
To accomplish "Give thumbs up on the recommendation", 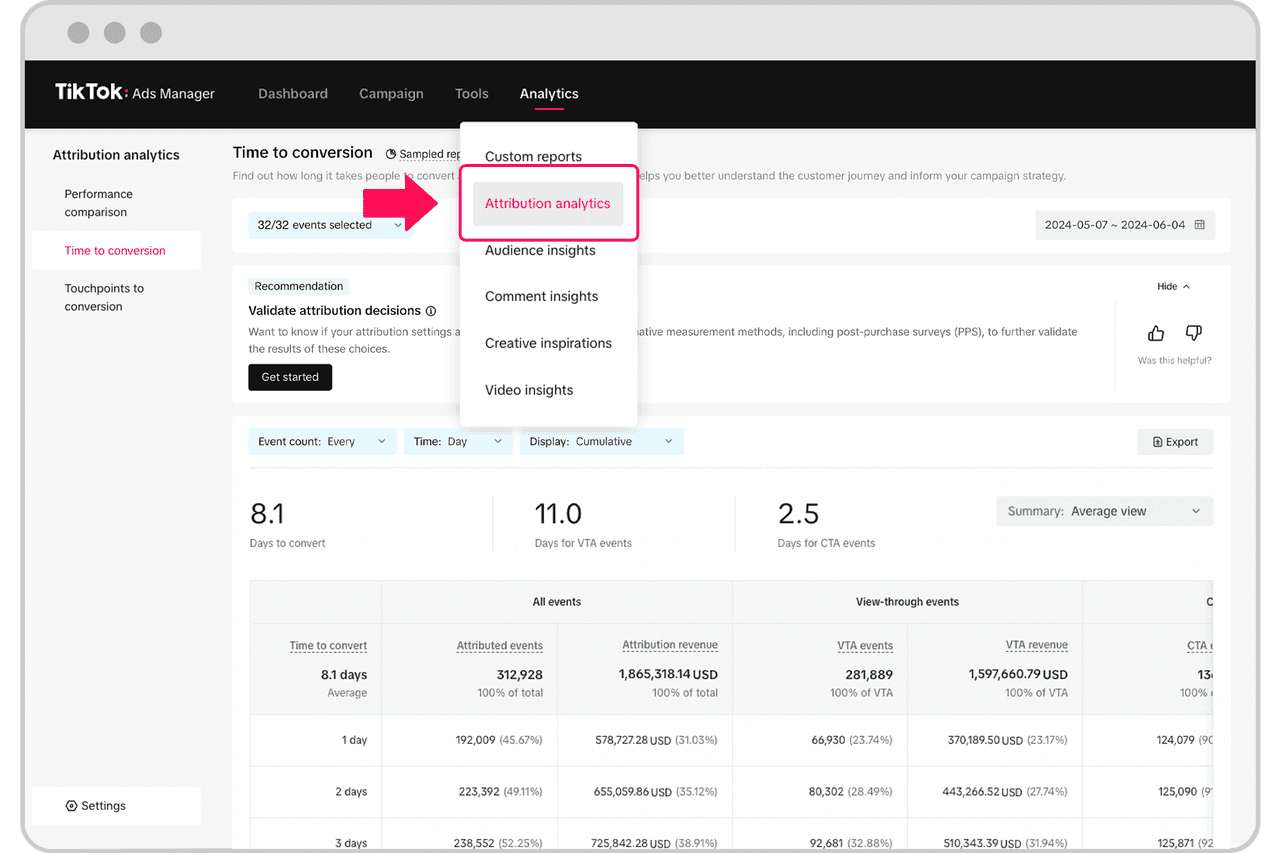I will pyautogui.click(x=1155, y=333).
